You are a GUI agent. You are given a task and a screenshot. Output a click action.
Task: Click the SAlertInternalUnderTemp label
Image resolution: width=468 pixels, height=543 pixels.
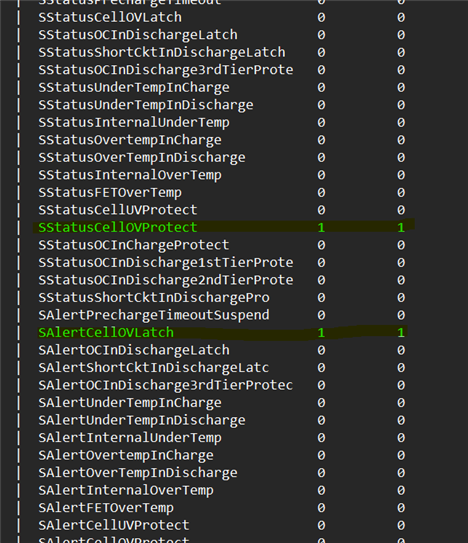[130, 438]
